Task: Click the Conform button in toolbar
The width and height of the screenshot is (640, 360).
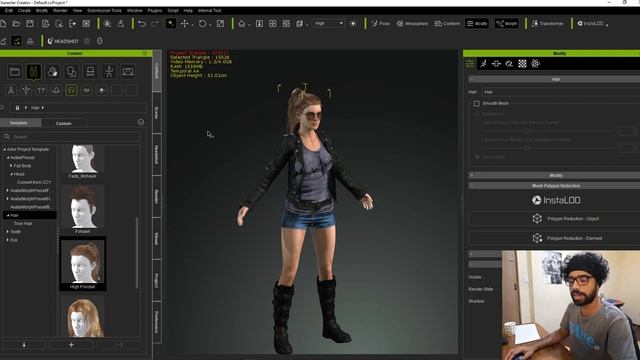Action: [x=447, y=24]
